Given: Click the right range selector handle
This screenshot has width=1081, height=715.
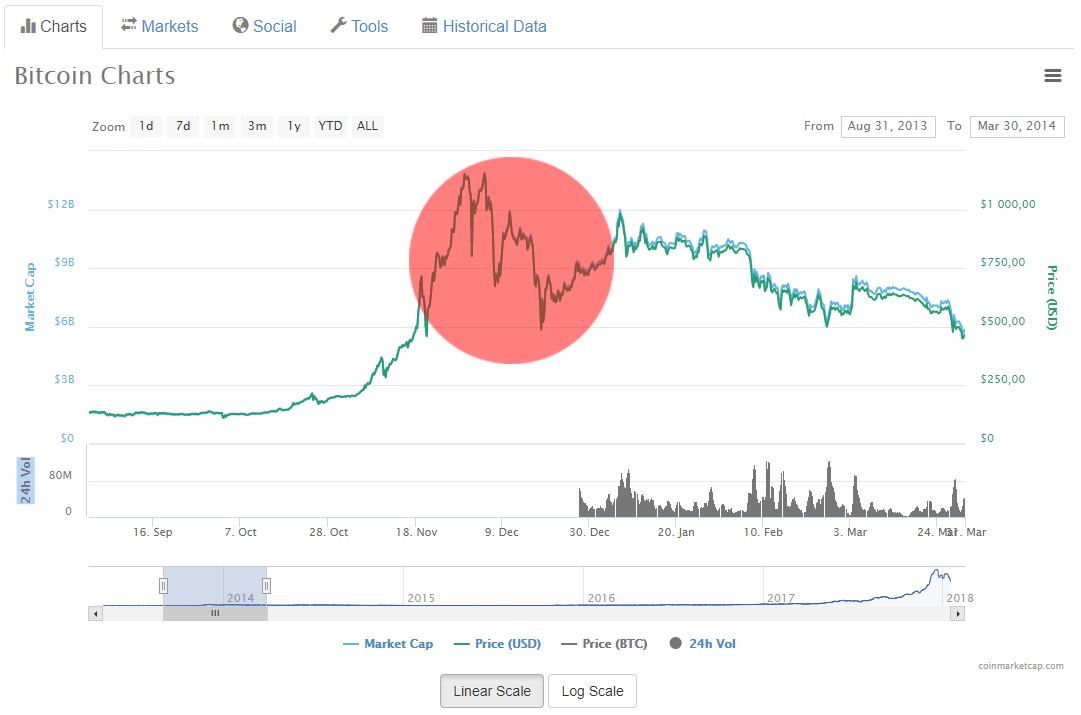Looking at the screenshot, I should tap(267, 586).
